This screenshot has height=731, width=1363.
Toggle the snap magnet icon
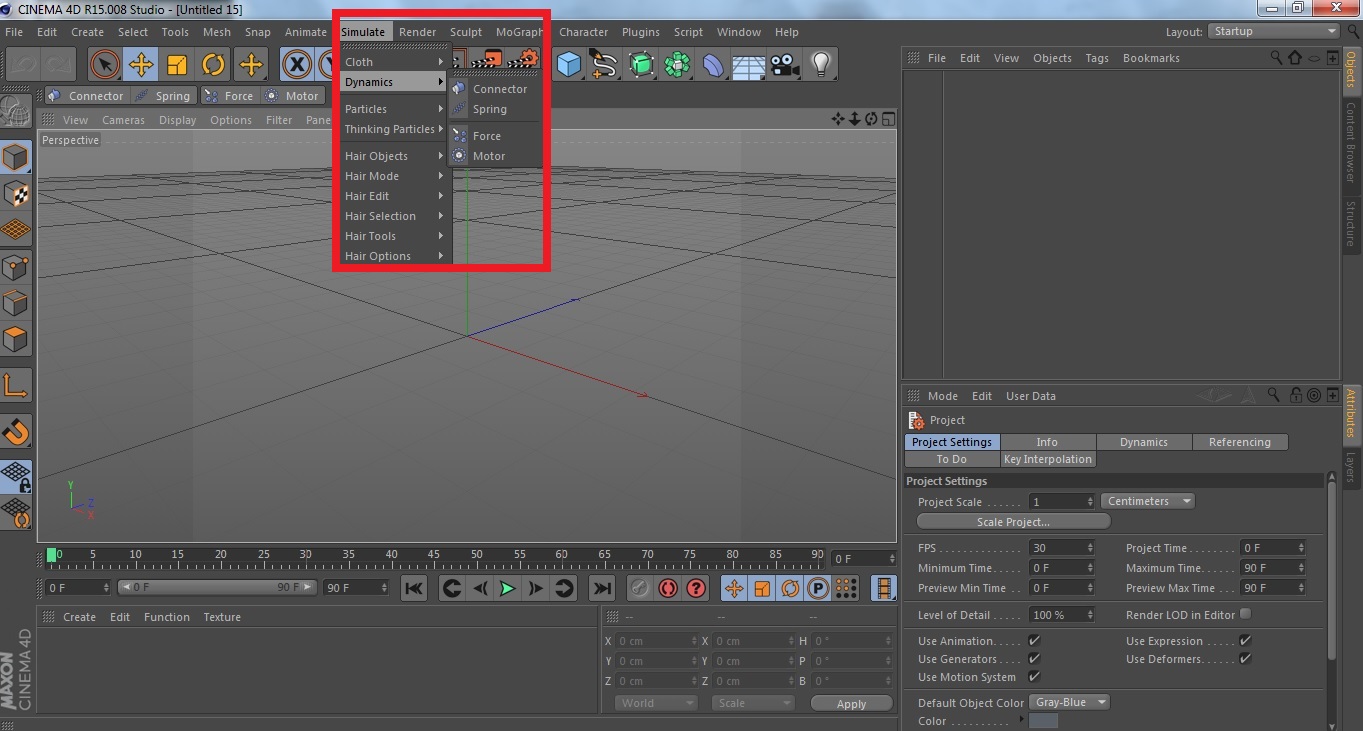tap(16, 432)
